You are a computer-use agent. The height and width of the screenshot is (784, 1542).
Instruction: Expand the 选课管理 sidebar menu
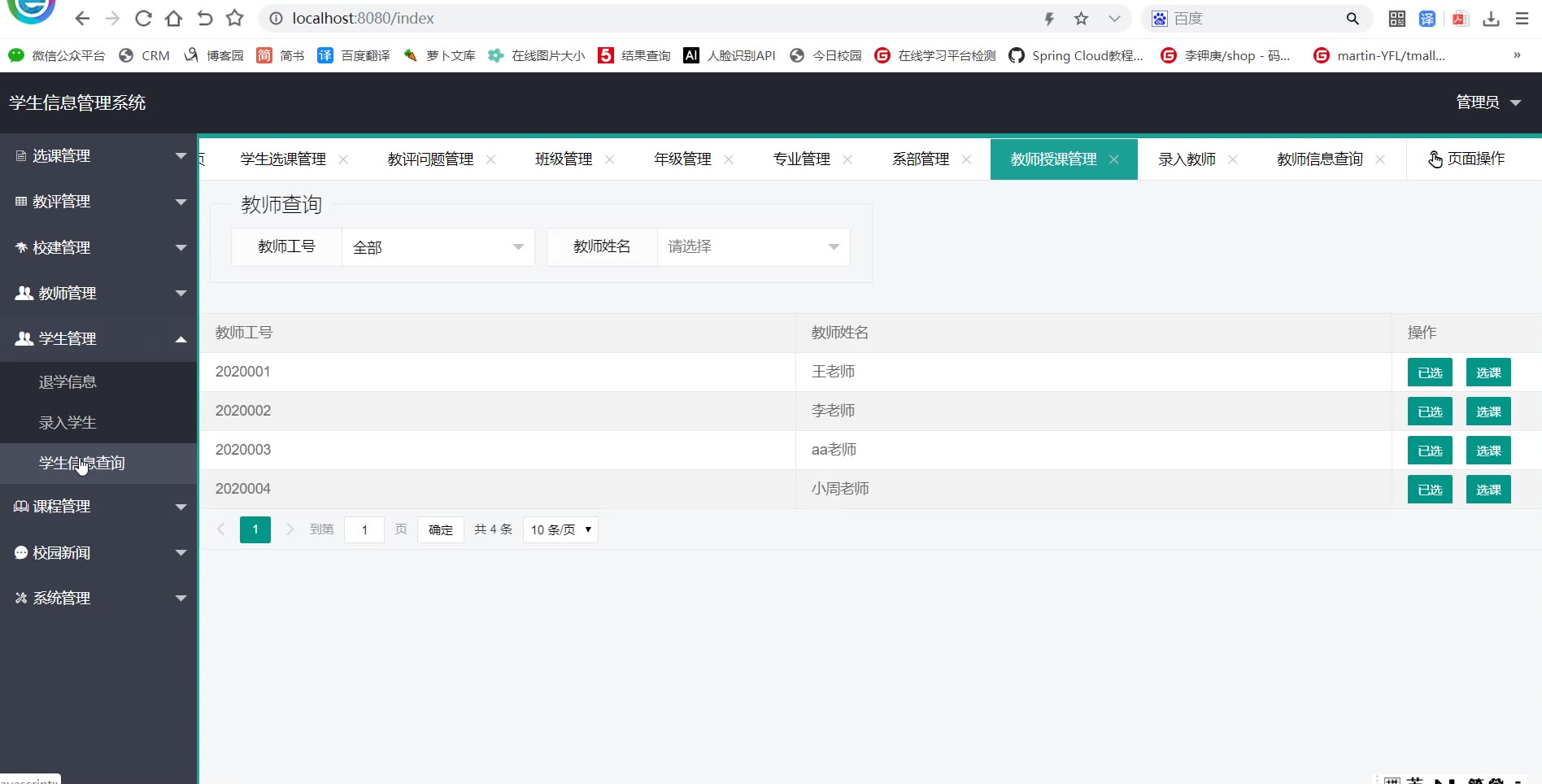point(98,155)
